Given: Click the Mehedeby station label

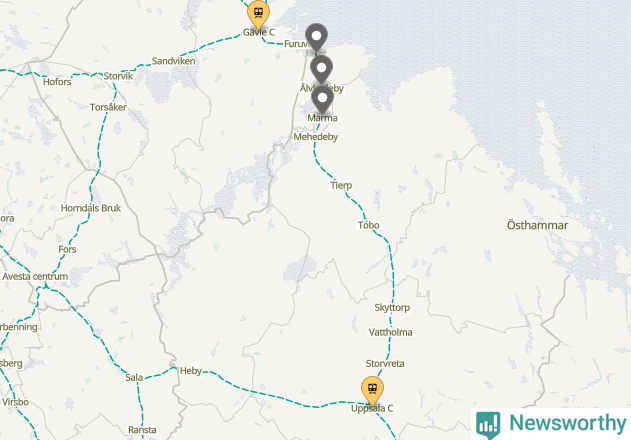Looking at the screenshot, I should (x=316, y=137).
